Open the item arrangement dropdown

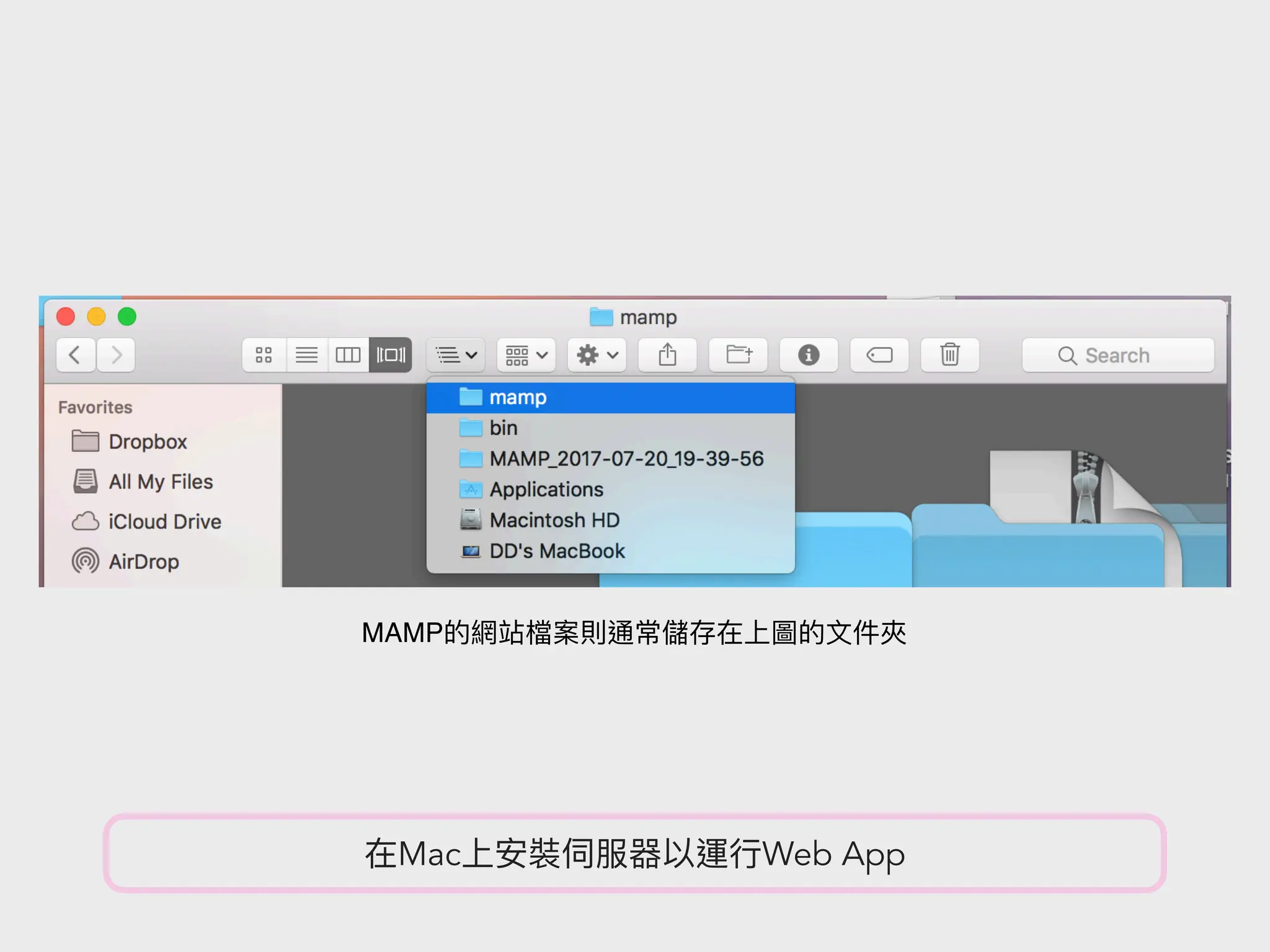tap(526, 355)
